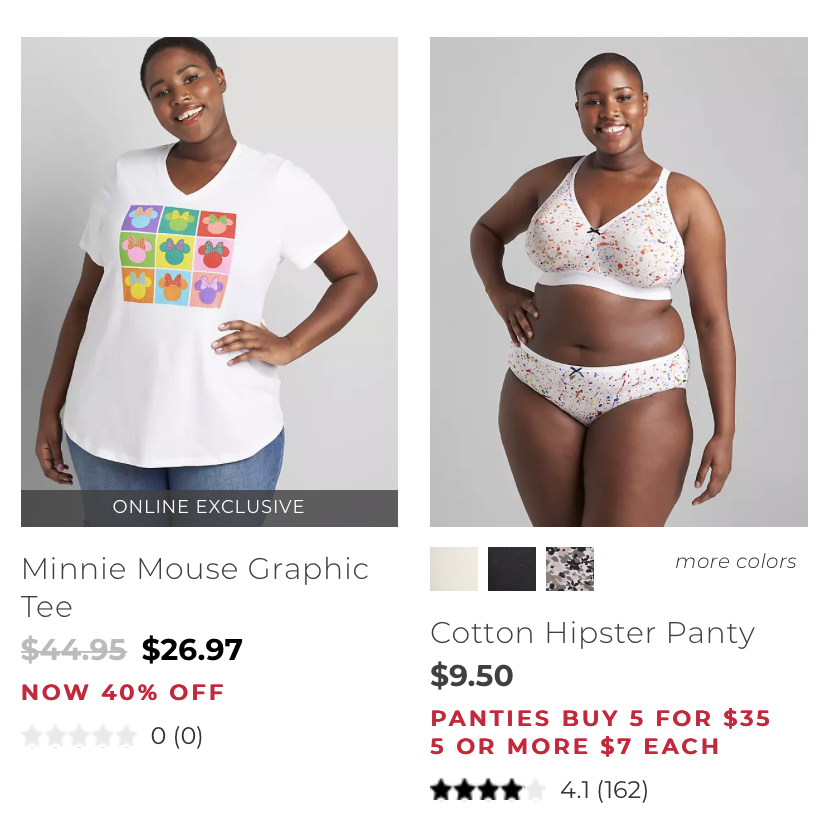Image resolution: width=828 pixels, height=830 pixels.
Task: Click the $9.50 panty price
Action: pos(472,675)
